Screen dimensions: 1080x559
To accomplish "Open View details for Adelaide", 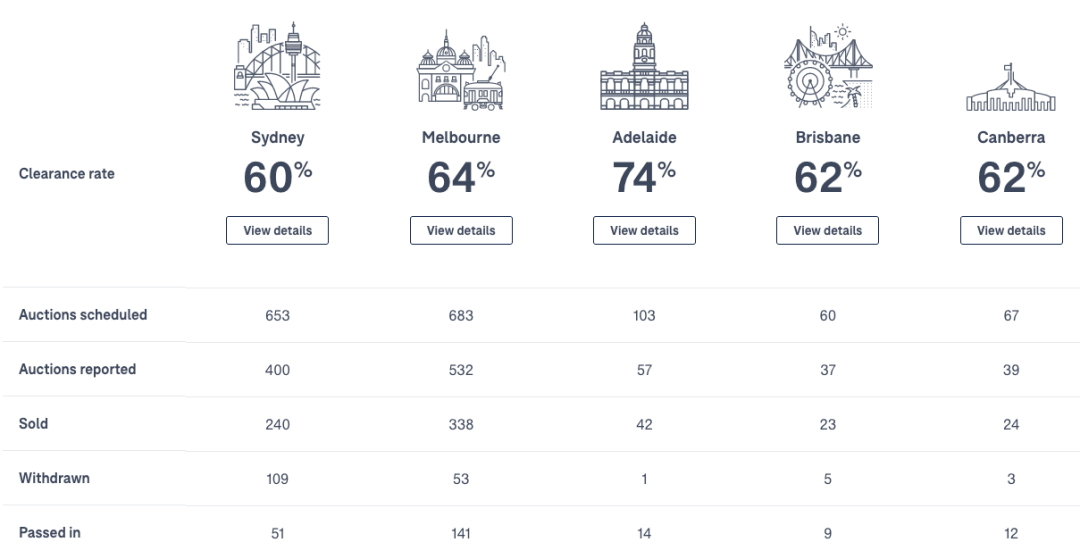I will [x=644, y=231].
